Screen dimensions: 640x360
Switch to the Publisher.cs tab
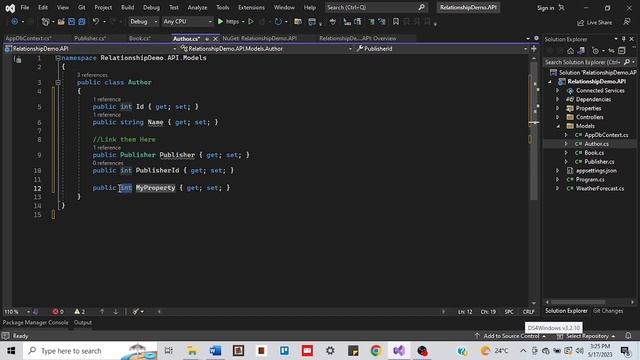tap(90, 38)
